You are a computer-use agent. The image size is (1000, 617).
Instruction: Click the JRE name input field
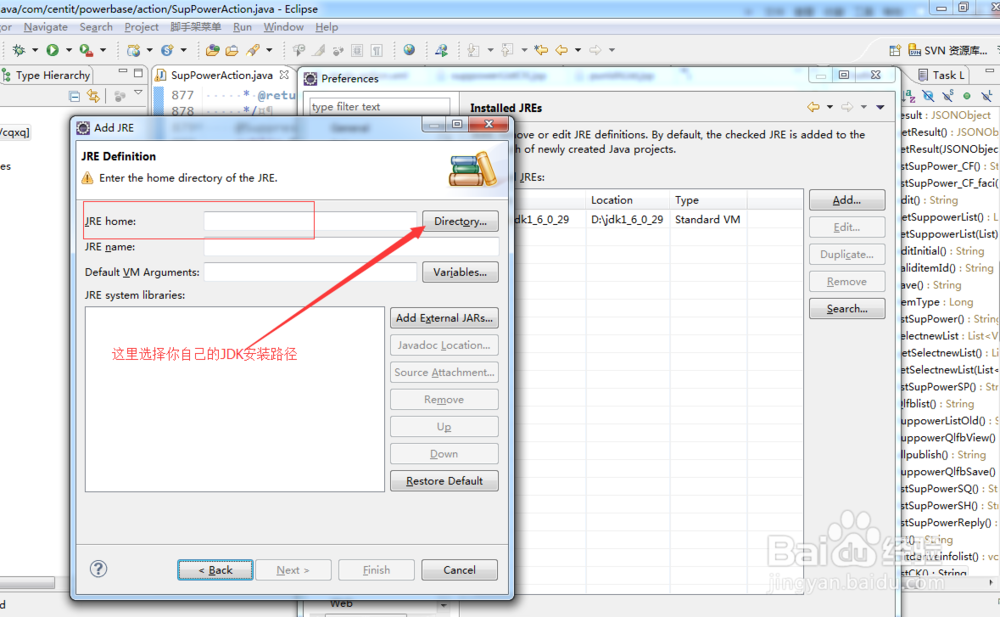tap(351, 246)
